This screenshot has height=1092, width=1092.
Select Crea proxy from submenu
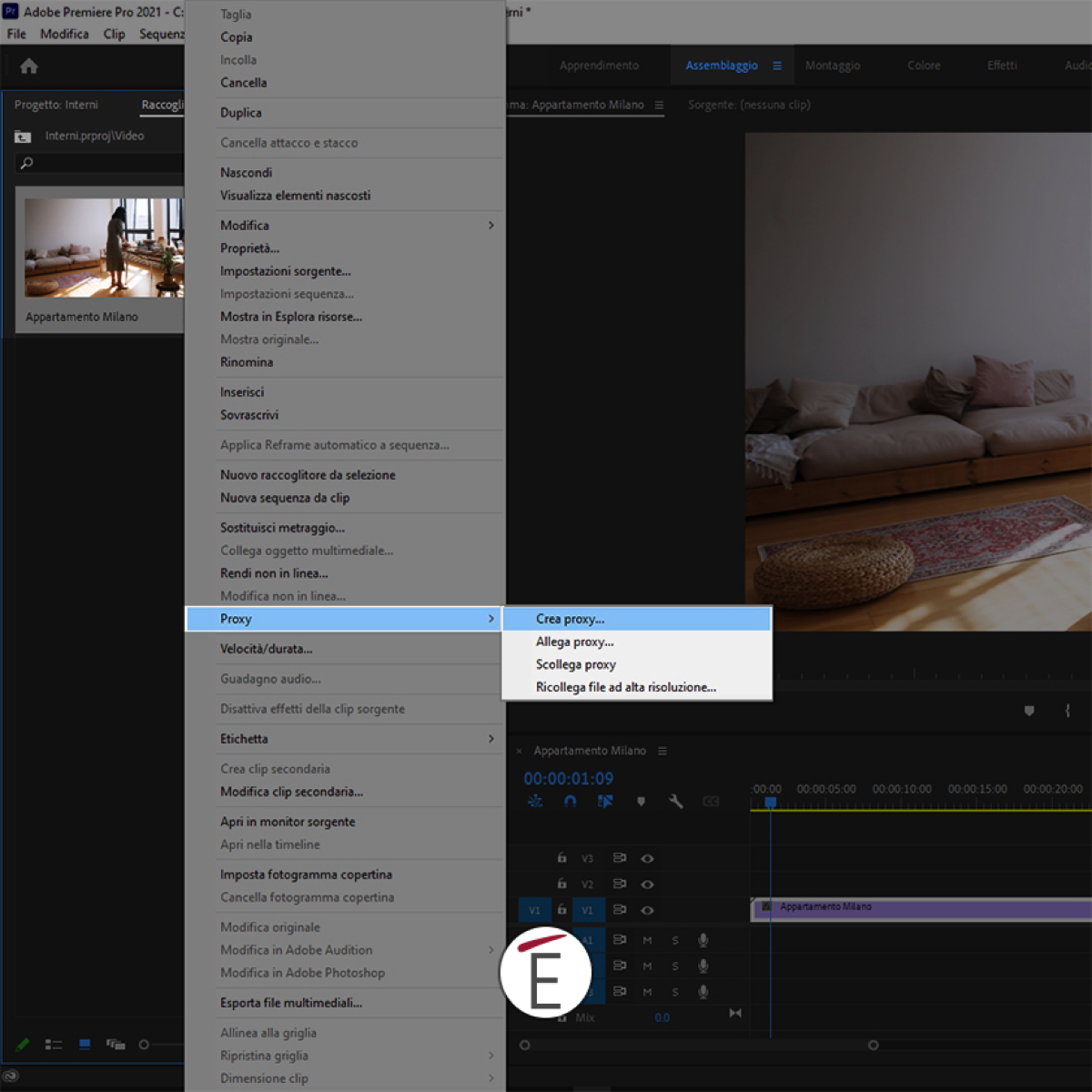pos(570,619)
